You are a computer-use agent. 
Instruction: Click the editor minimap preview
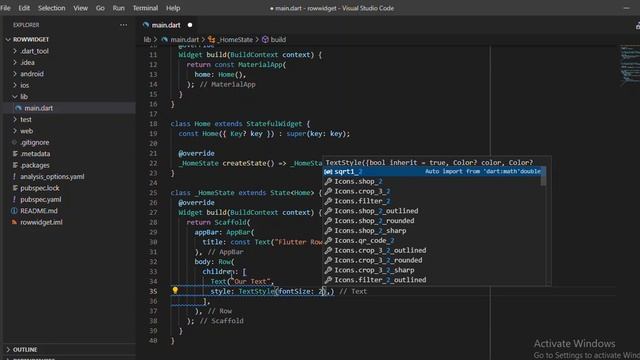[x=629, y=65]
